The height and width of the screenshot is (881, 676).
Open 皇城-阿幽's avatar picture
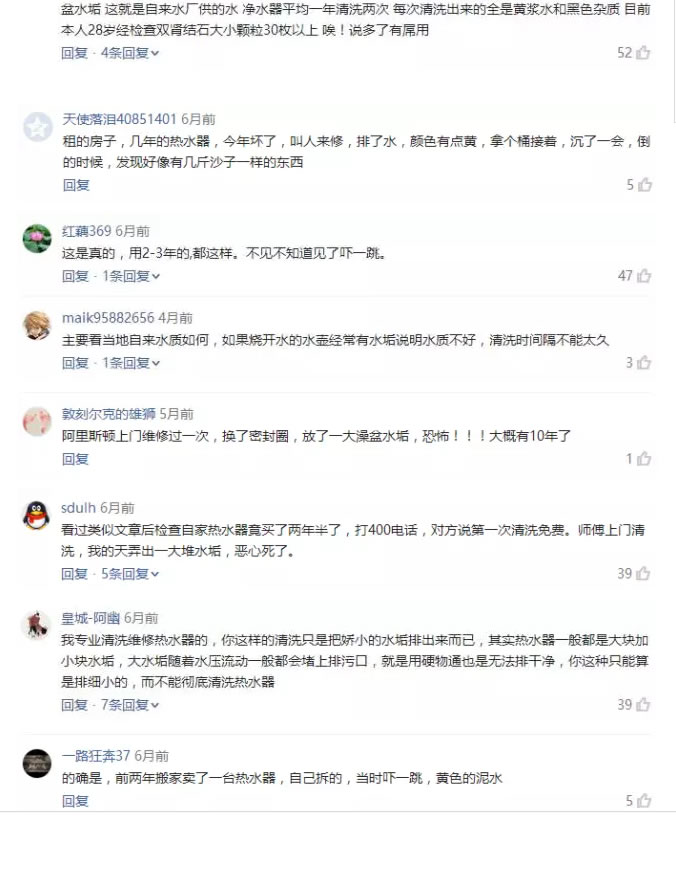click(37, 626)
